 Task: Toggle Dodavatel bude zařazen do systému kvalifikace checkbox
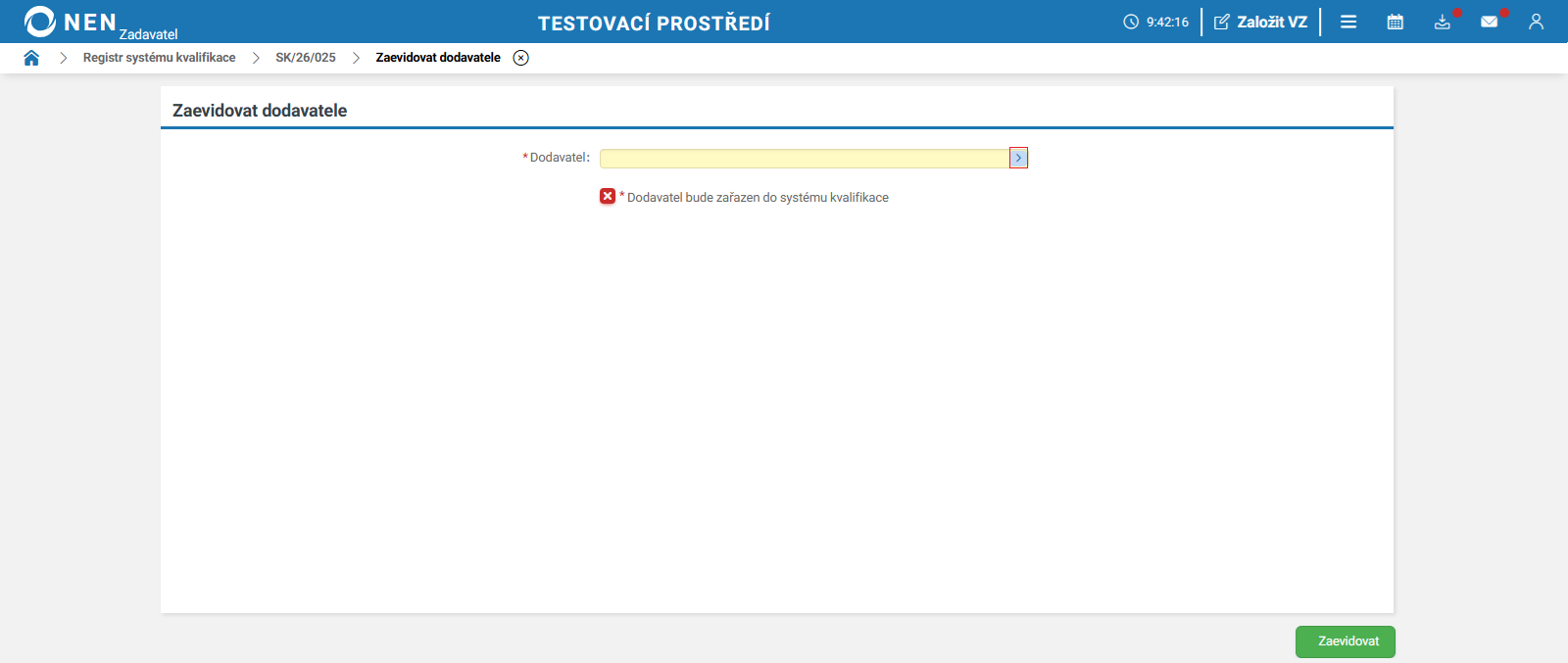click(x=608, y=196)
